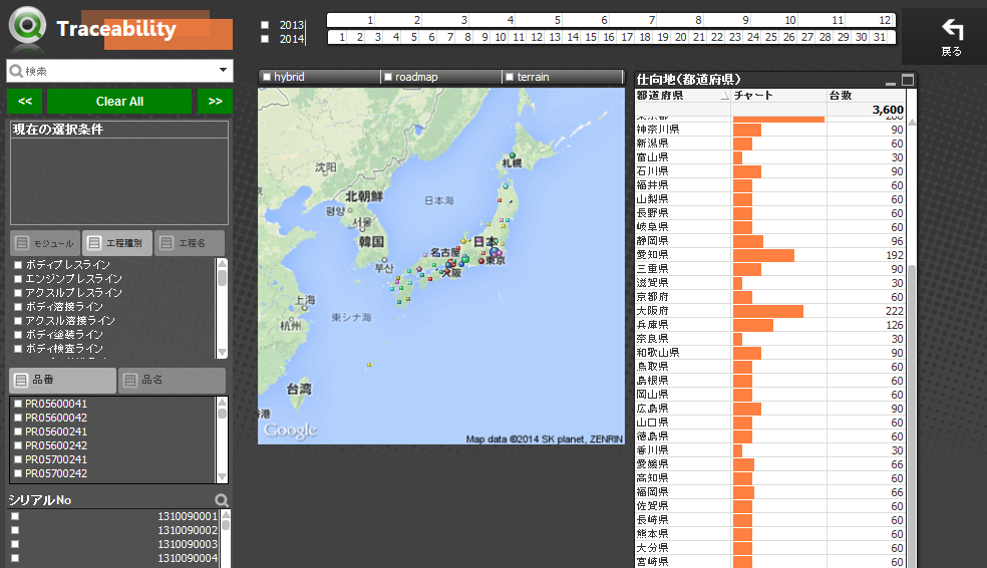Click the list icon on 品名 tab
Screen dimensions: 987x568
tap(130, 380)
